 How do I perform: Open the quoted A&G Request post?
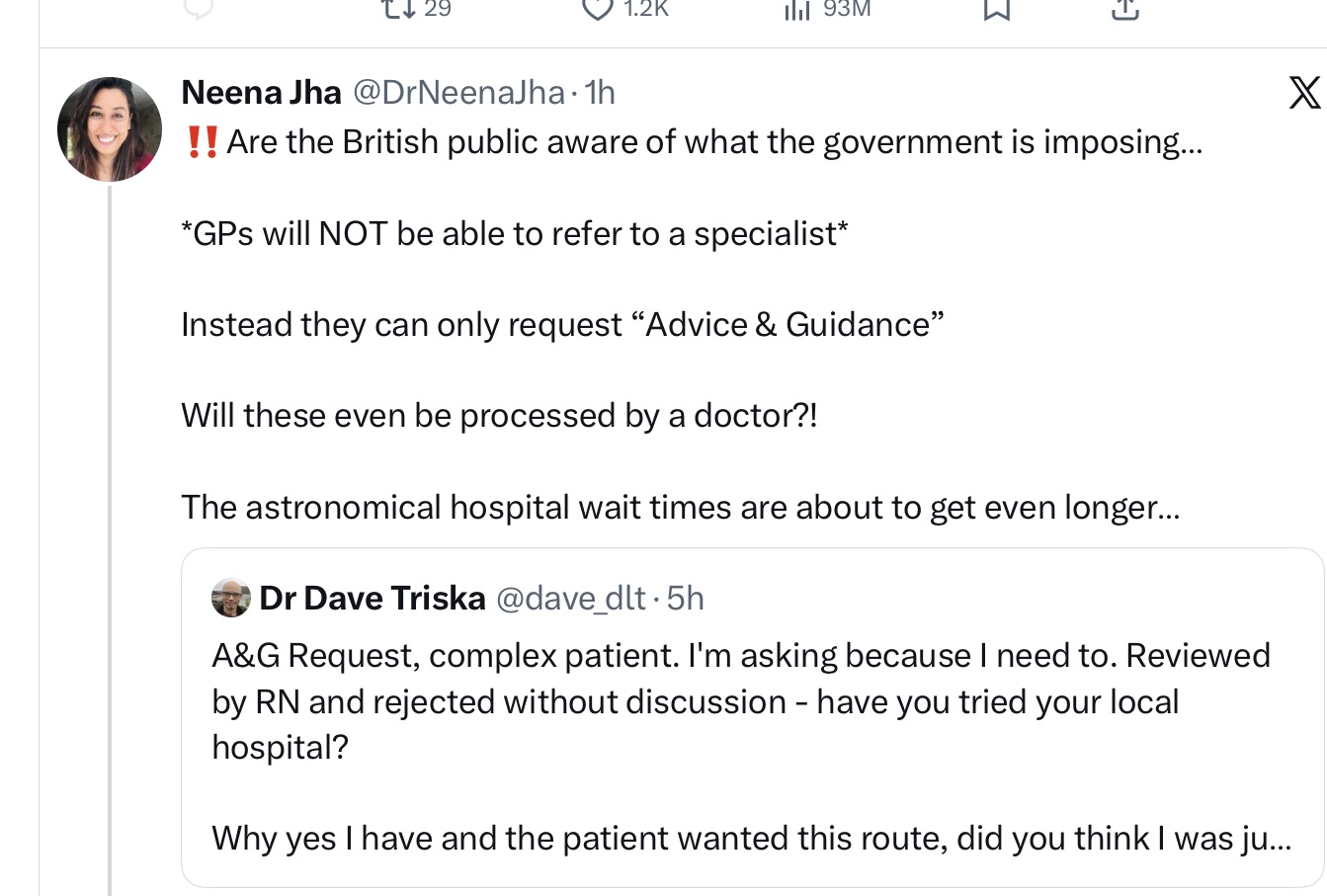741,701
